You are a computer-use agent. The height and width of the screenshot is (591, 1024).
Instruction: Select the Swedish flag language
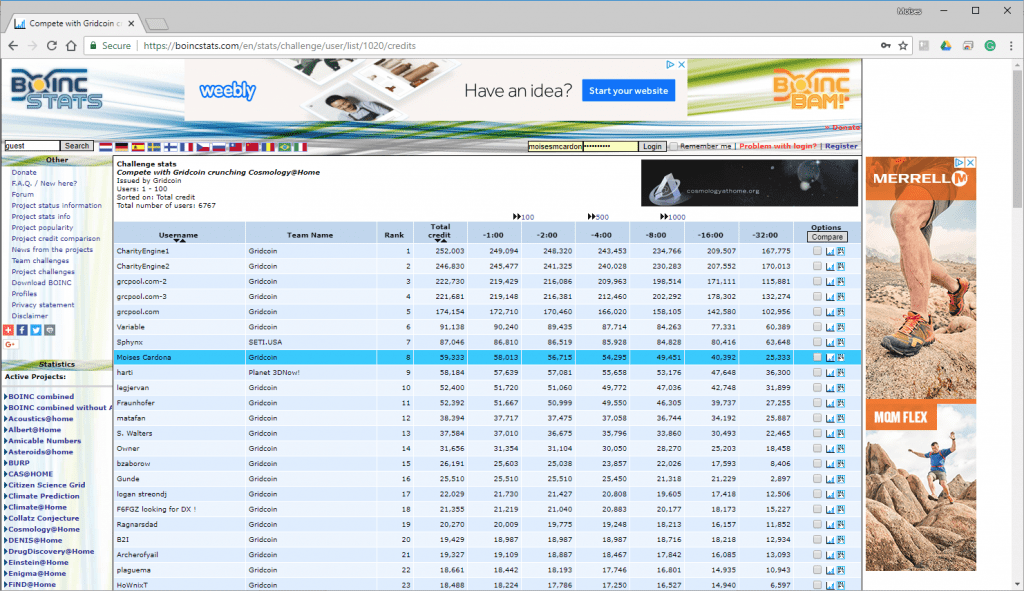[154, 147]
